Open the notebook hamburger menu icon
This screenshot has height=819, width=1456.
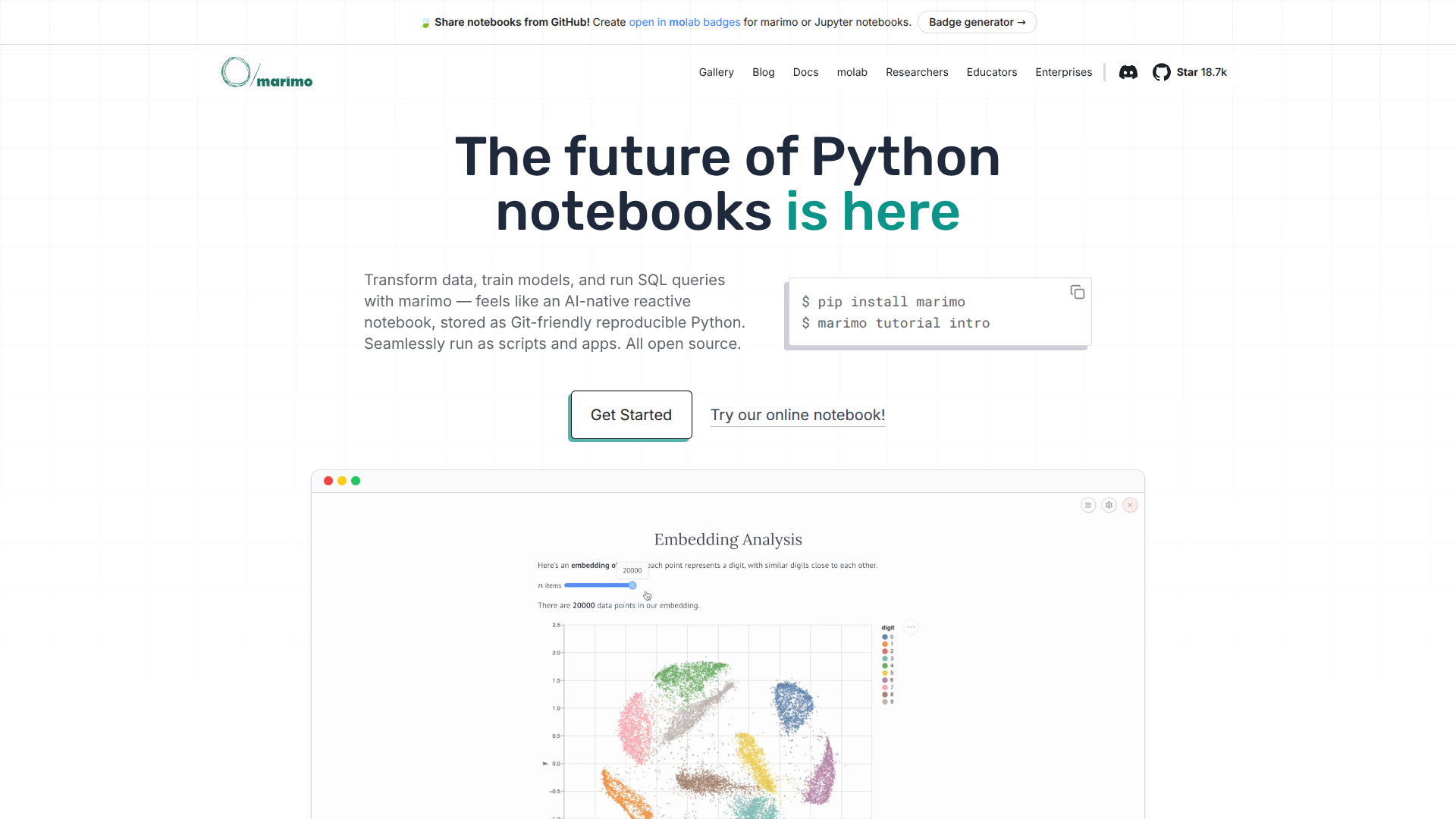(x=1087, y=505)
